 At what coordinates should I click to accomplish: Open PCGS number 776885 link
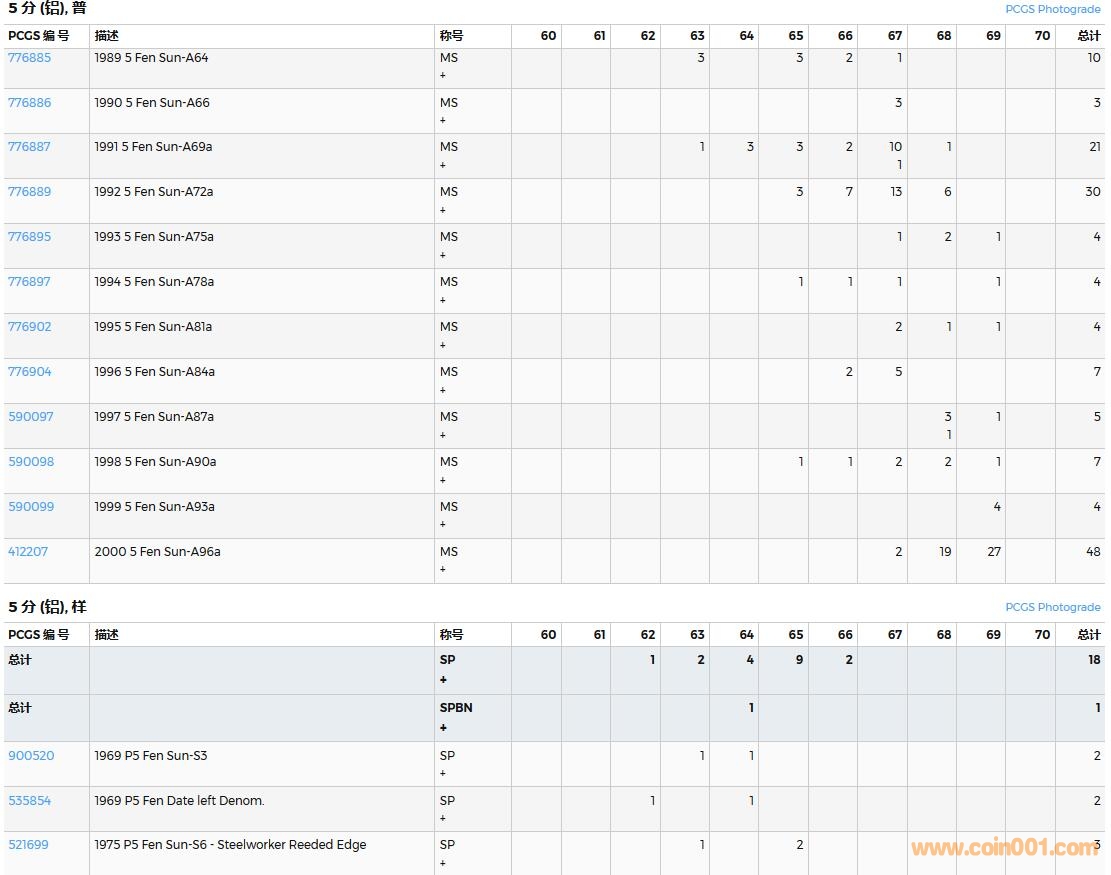[x=29, y=58]
